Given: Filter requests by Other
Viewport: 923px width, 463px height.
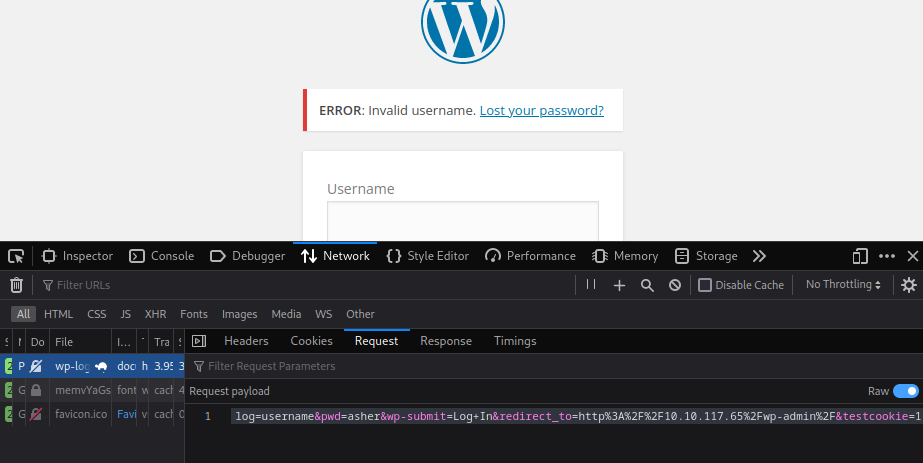Looking at the screenshot, I should click(x=360, y=314).
